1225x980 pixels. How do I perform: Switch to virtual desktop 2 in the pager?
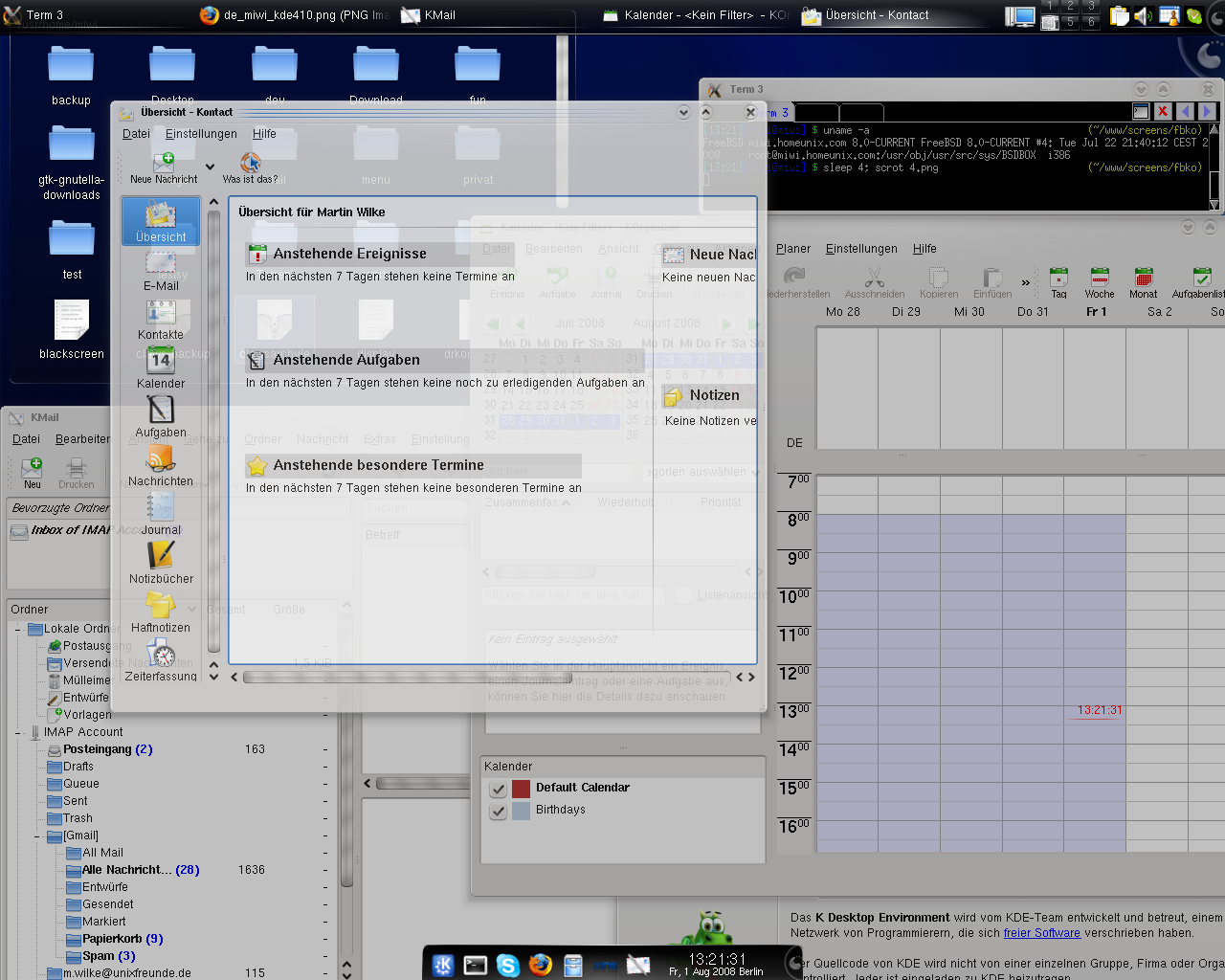click(x=1070, y=7)
